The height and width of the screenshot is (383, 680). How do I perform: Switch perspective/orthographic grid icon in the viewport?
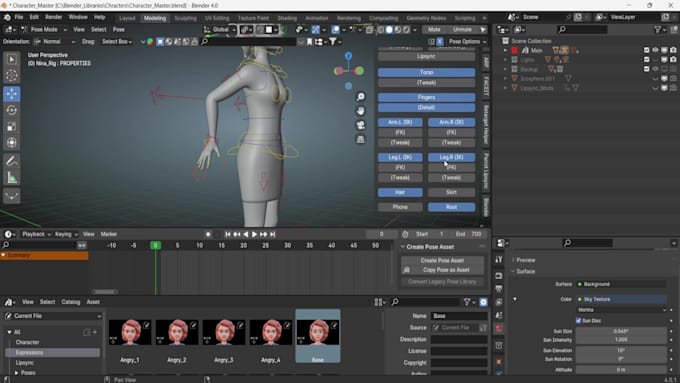[360, 140]
